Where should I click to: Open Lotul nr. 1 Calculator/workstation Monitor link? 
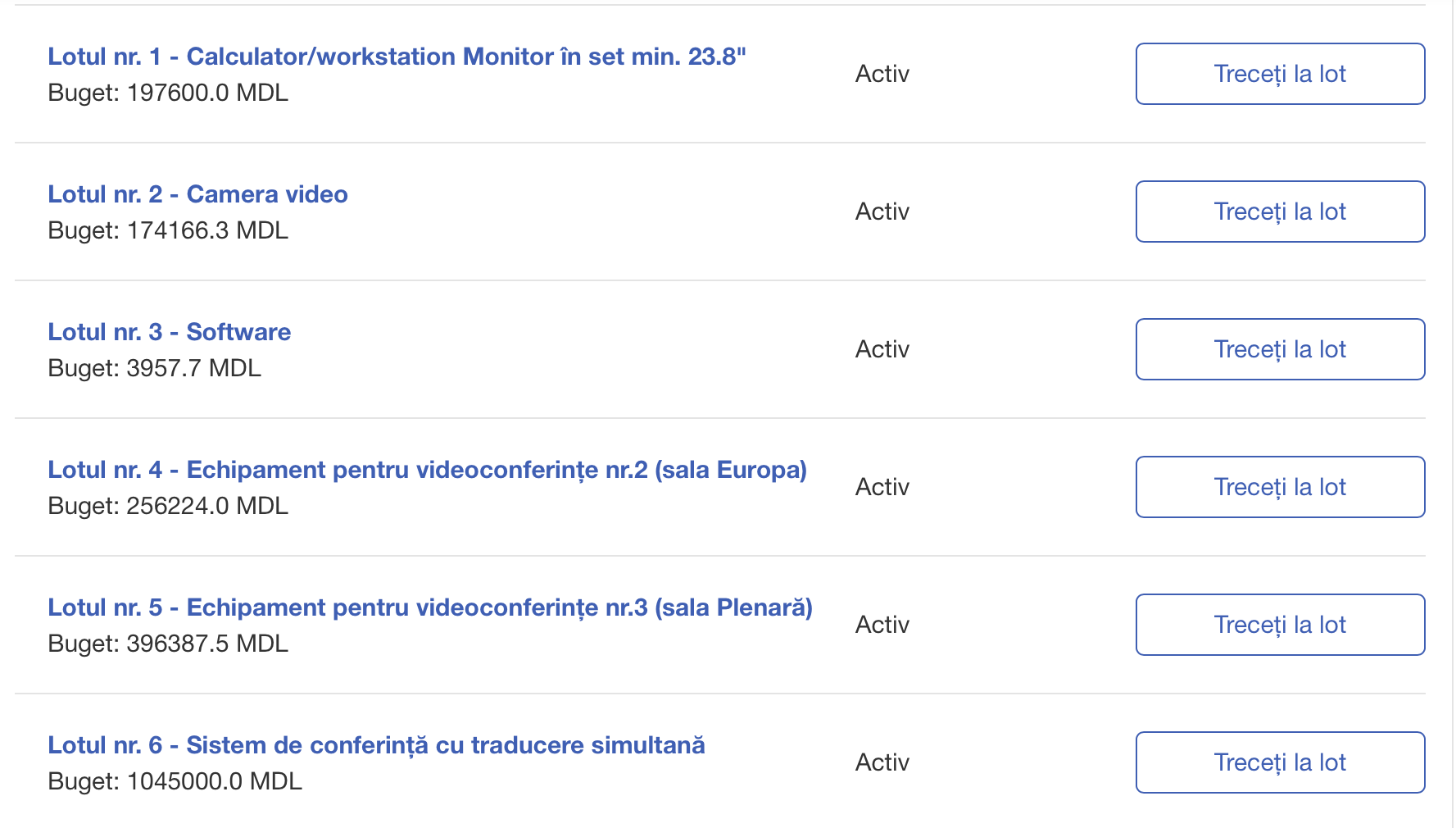point(397,57)
